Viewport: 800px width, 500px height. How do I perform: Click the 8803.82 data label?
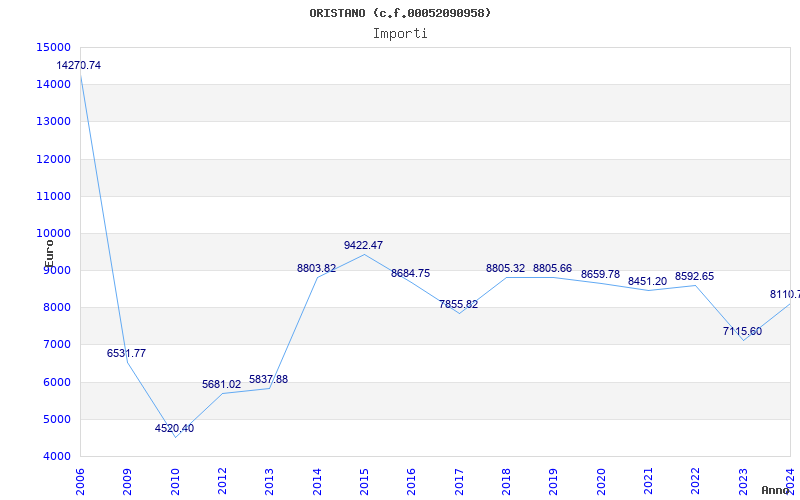(316, 268)
